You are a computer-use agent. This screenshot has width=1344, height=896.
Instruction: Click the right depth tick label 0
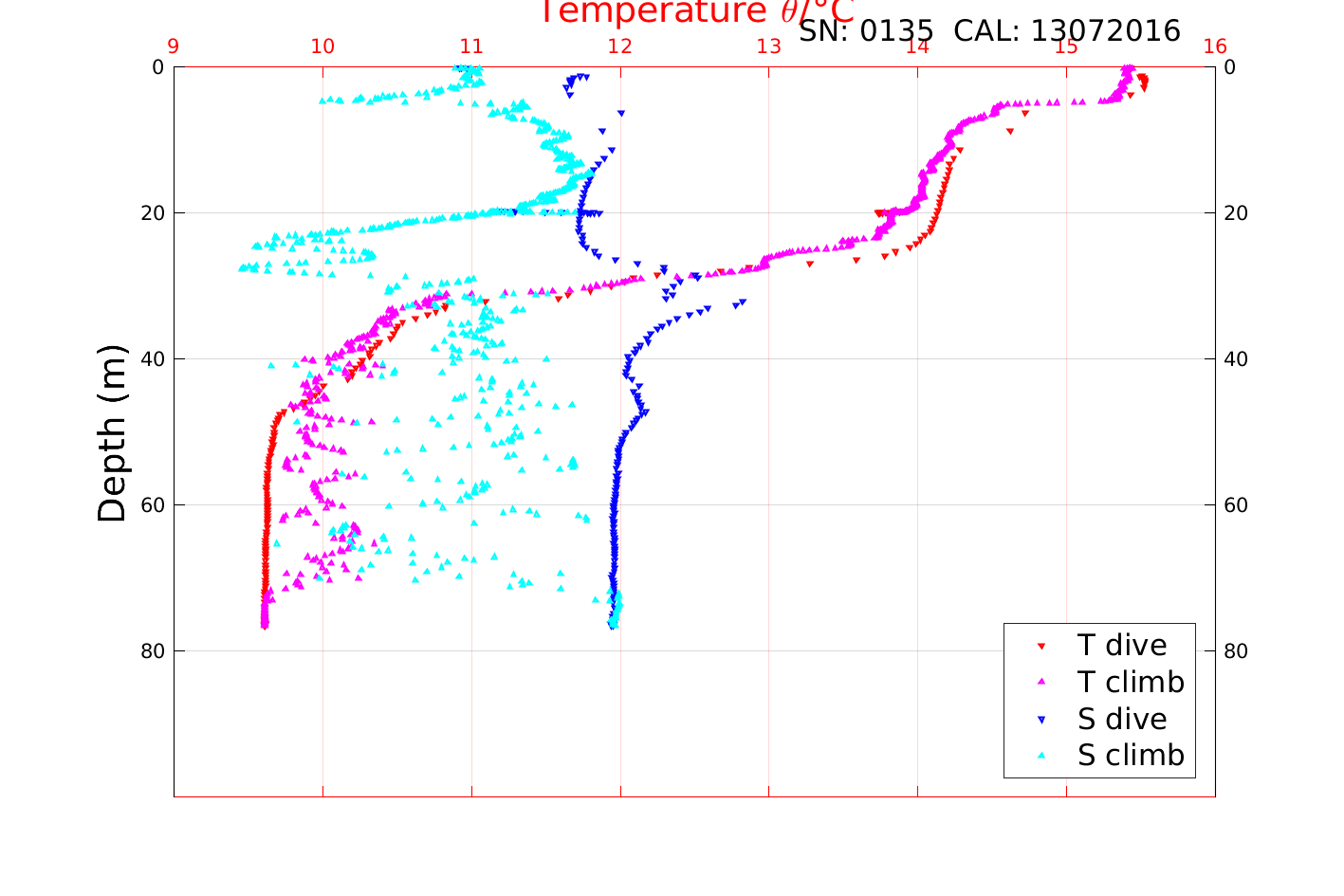point(1230,67)
